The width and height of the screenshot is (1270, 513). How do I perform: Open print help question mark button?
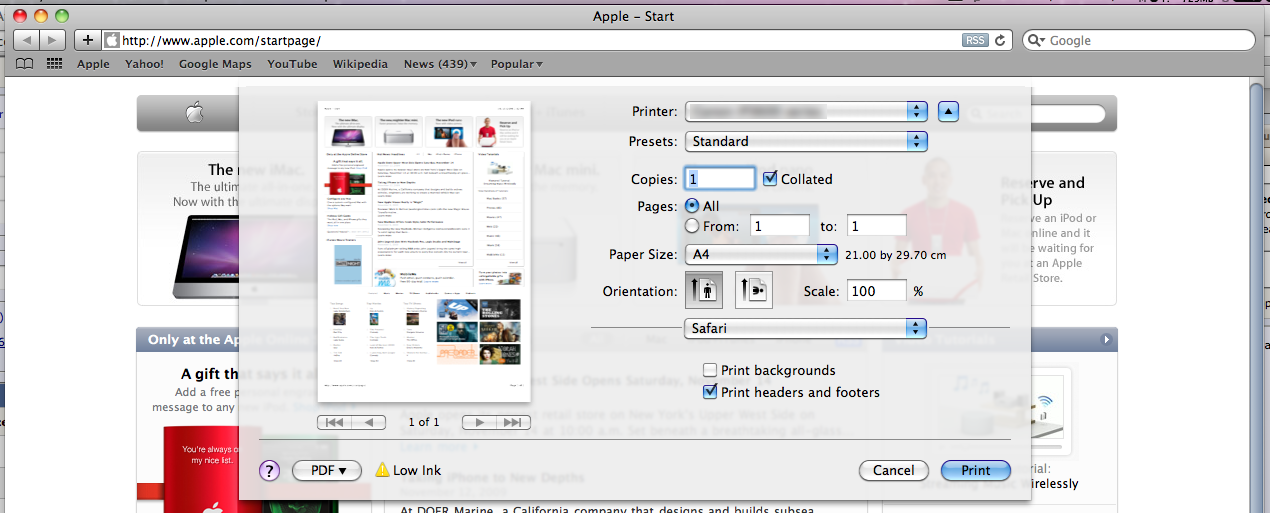coord(269,471)
